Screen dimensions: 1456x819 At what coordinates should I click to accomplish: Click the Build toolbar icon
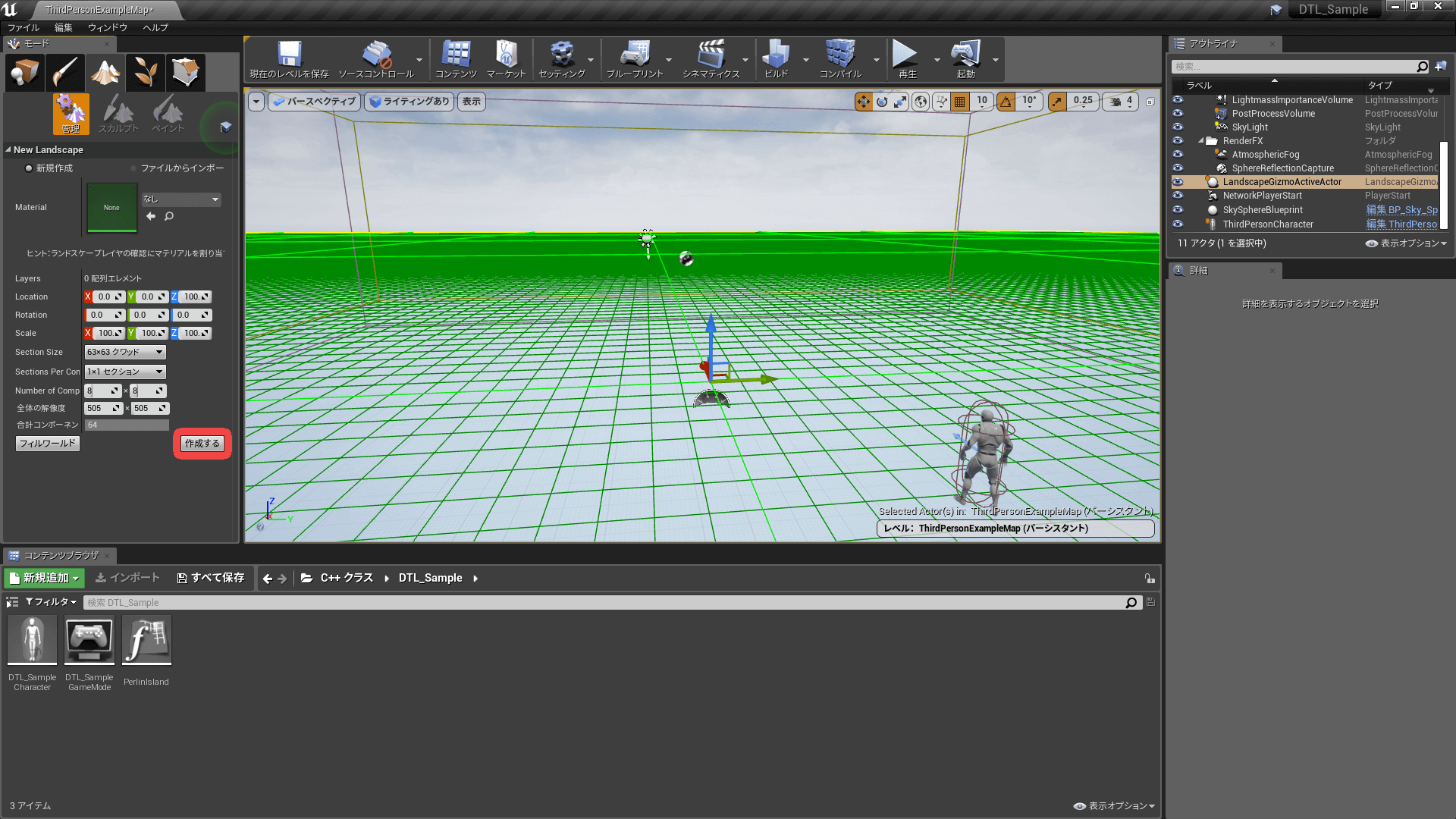click(x=776, y=59)
